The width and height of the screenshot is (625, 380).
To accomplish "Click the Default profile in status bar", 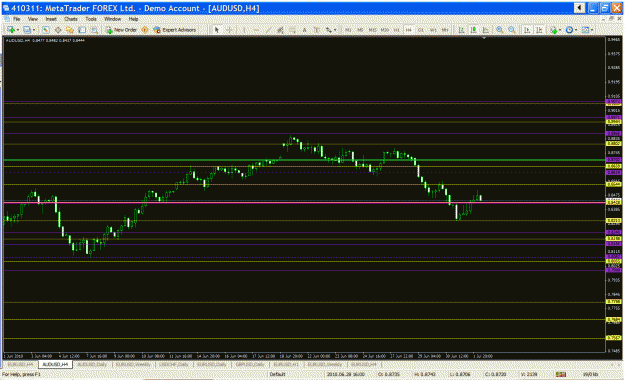I will click(277, 374).
